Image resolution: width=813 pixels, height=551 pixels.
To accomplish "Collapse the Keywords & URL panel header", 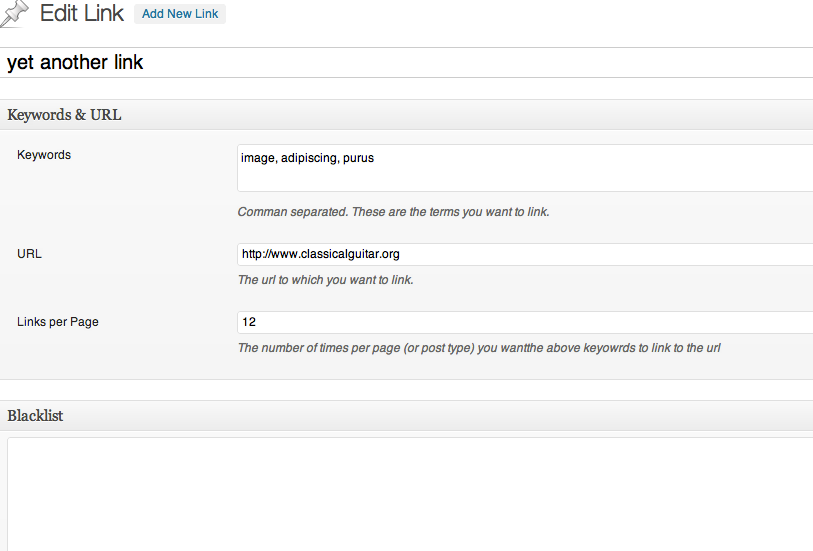I will [x=406, y=115].
